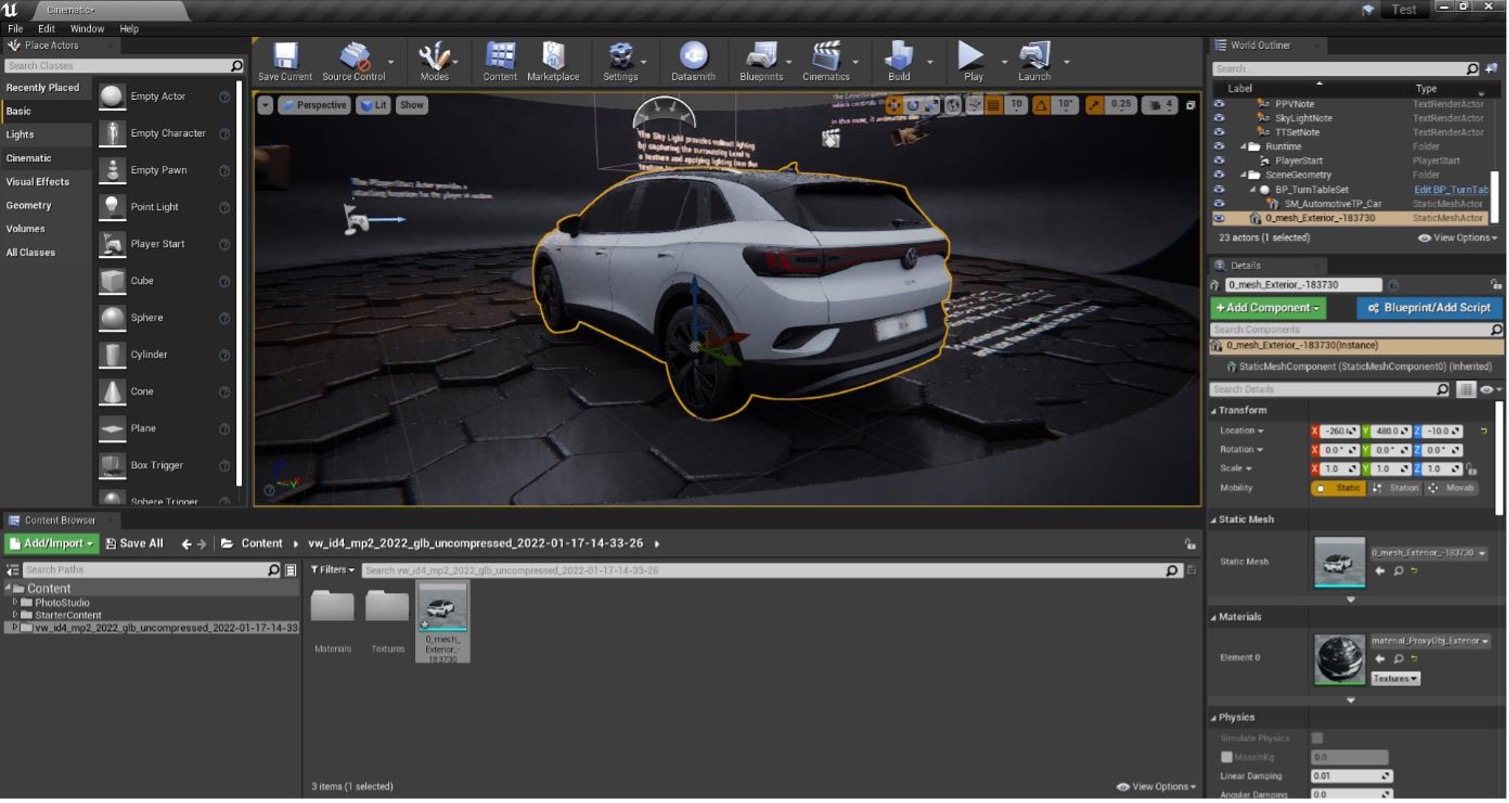
Task: Open the Textures dropdown under Element 0
Action: (x=1395, y=679)
